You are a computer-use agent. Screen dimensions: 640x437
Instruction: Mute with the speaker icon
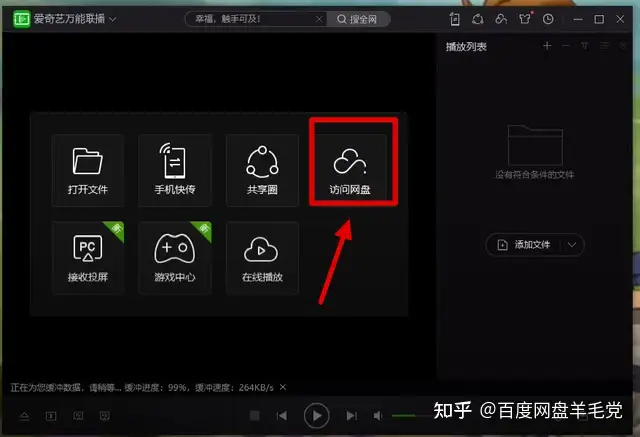tap(378, 416)
